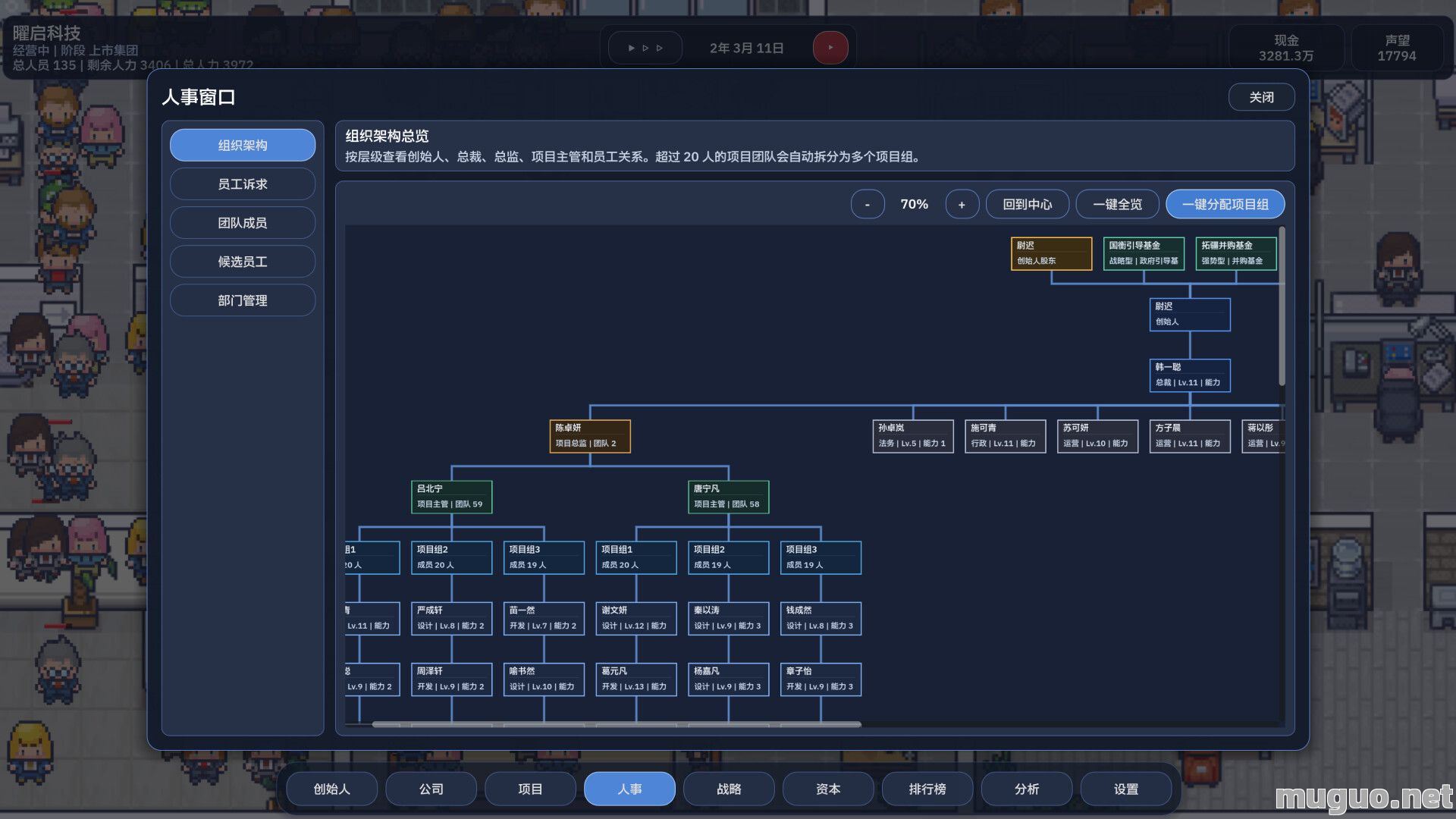Click the chart's vertical scrollbar

click(x=1282, y=305)
